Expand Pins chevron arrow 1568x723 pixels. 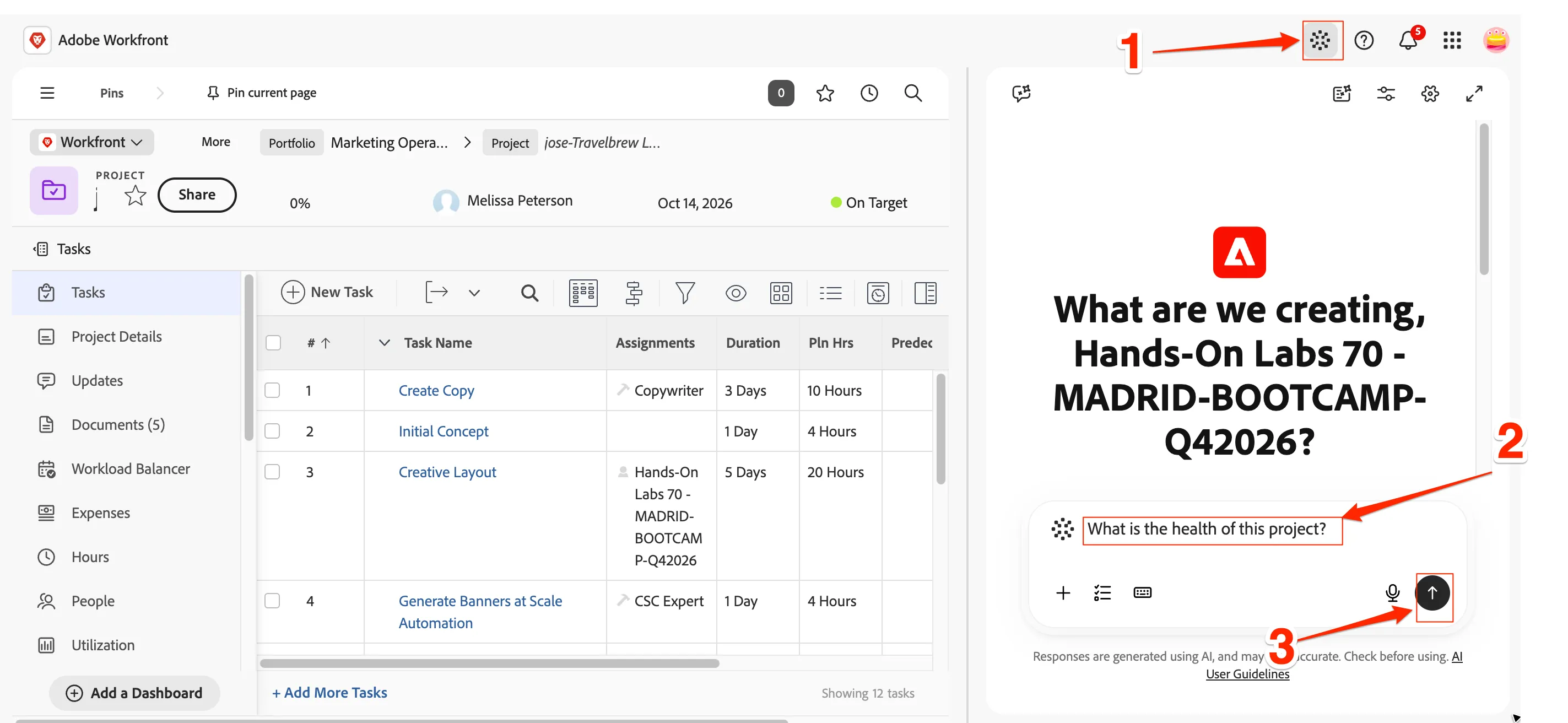click(x=160, y=93)
